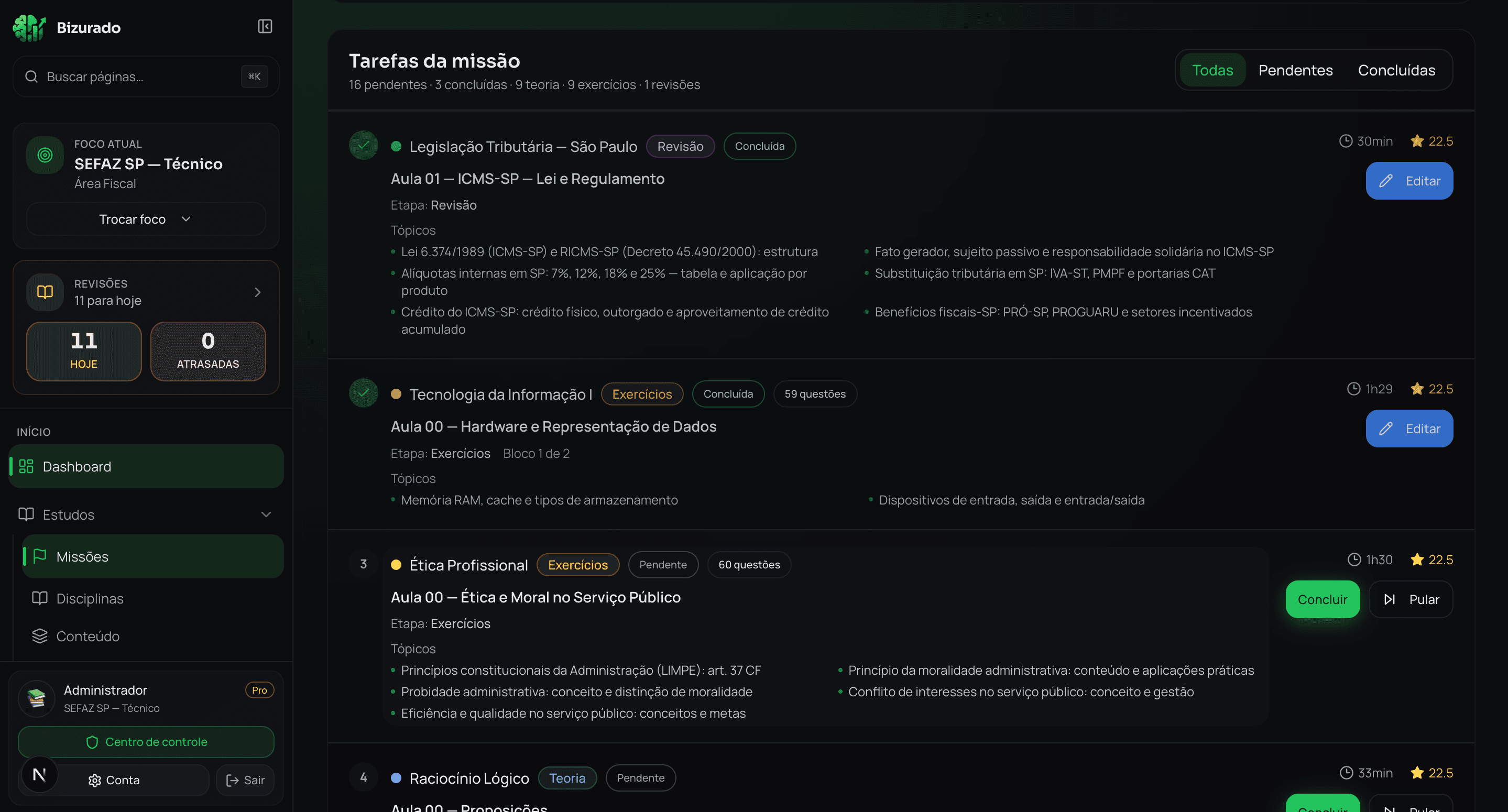
Task: Click the shield icon in Centro de controle
Action: [x=92, y=742]
